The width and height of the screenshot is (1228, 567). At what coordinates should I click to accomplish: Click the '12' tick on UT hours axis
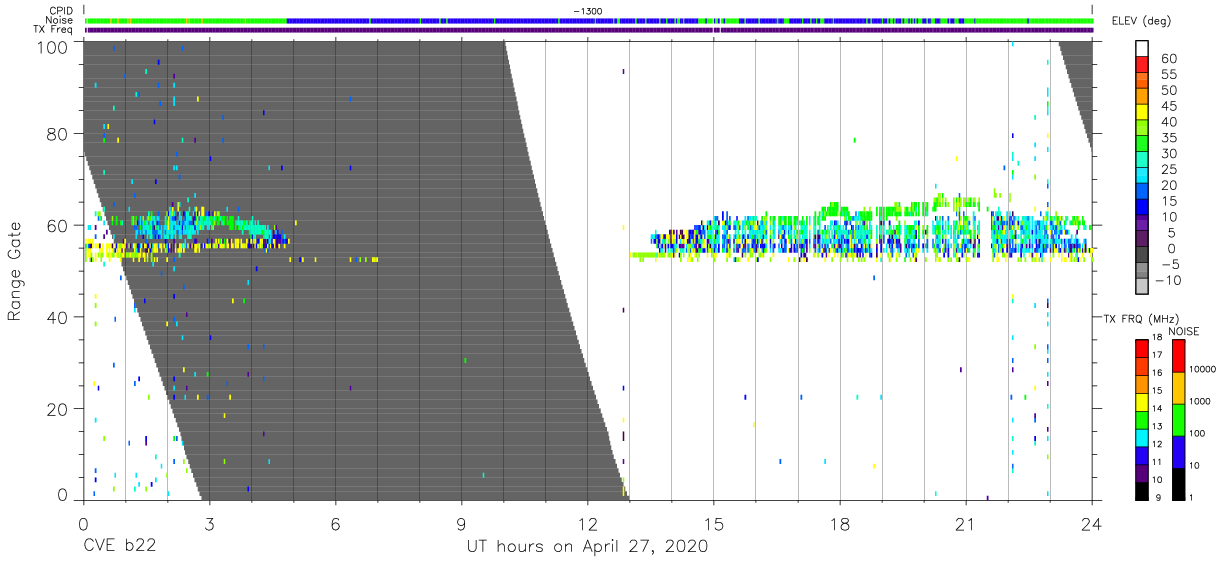pyautogui.click(x=587, y=524)
